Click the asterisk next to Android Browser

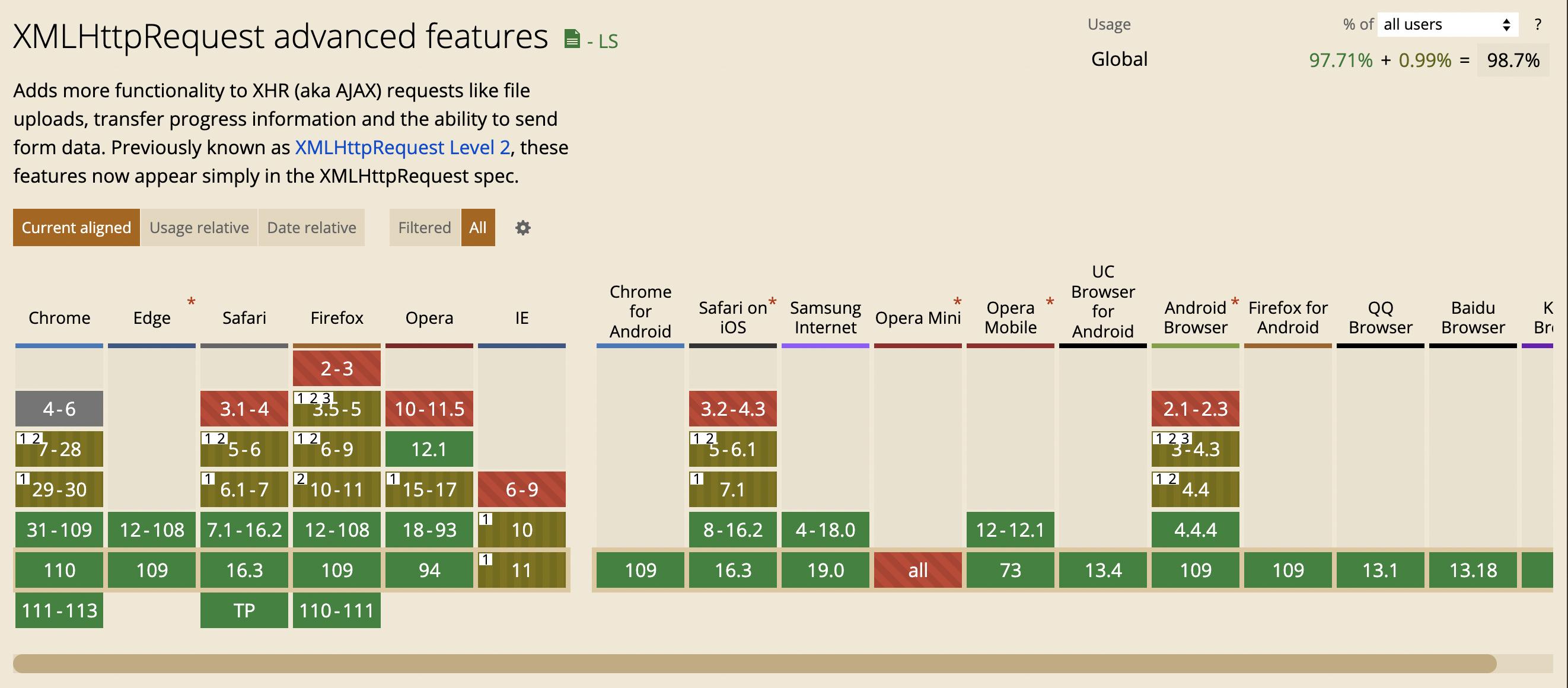(x=1235, y=302)
